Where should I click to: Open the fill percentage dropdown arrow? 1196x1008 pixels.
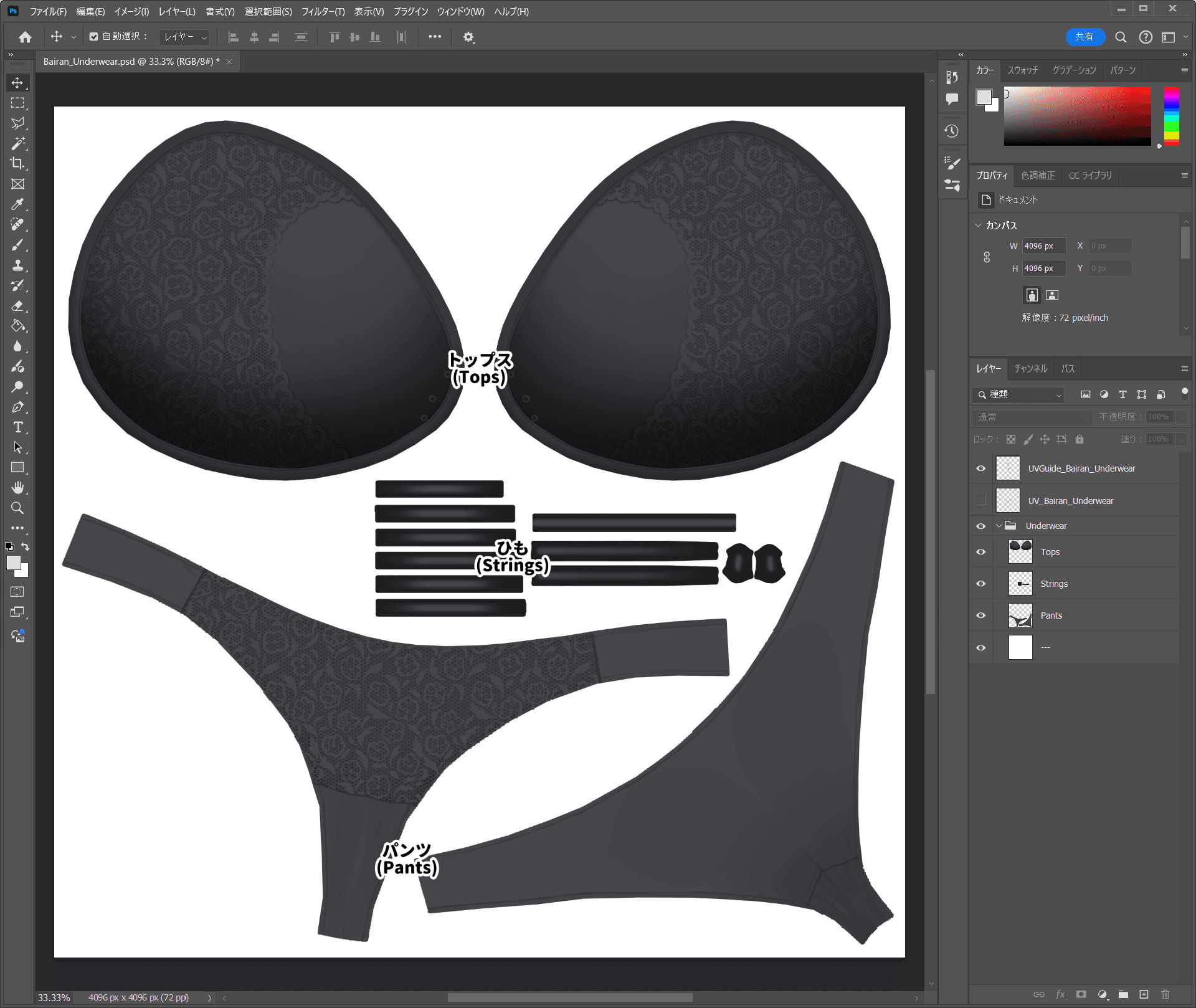[x=1182, y=440]
